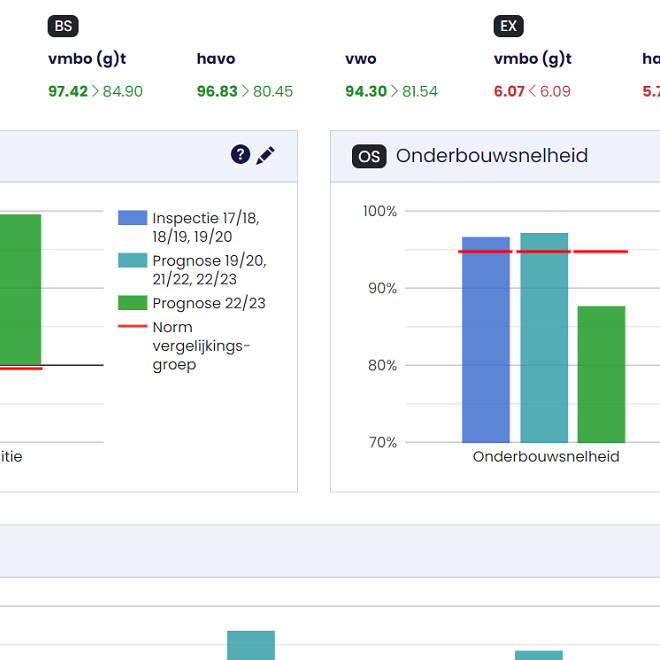
Task: Click the 80% axis label
Action: click(x=383, y=365)
